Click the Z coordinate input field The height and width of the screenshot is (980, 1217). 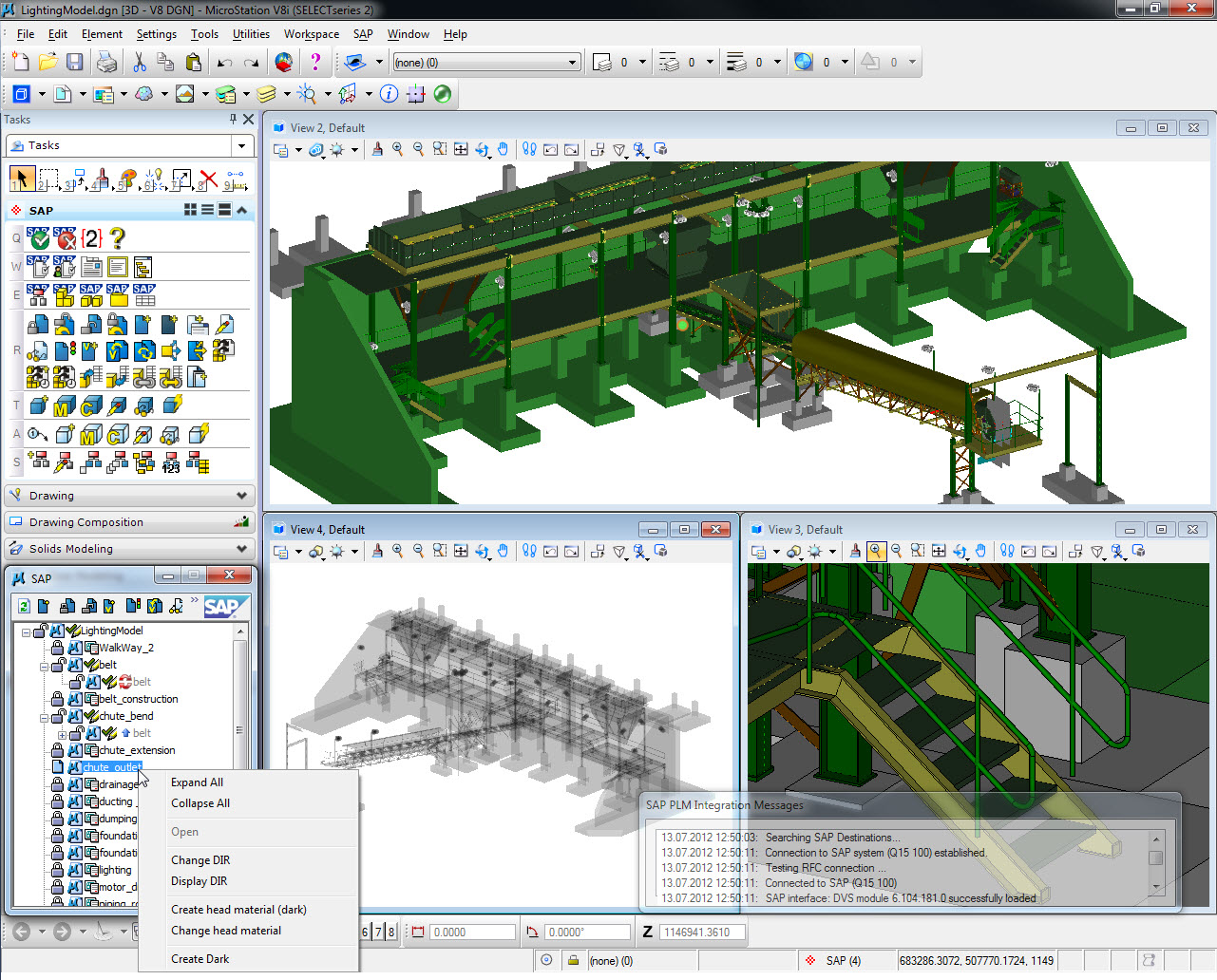pos(702,933)
